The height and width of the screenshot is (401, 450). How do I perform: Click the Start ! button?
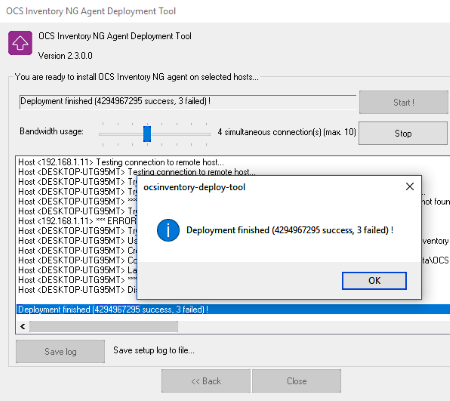[x=403, y=102]
